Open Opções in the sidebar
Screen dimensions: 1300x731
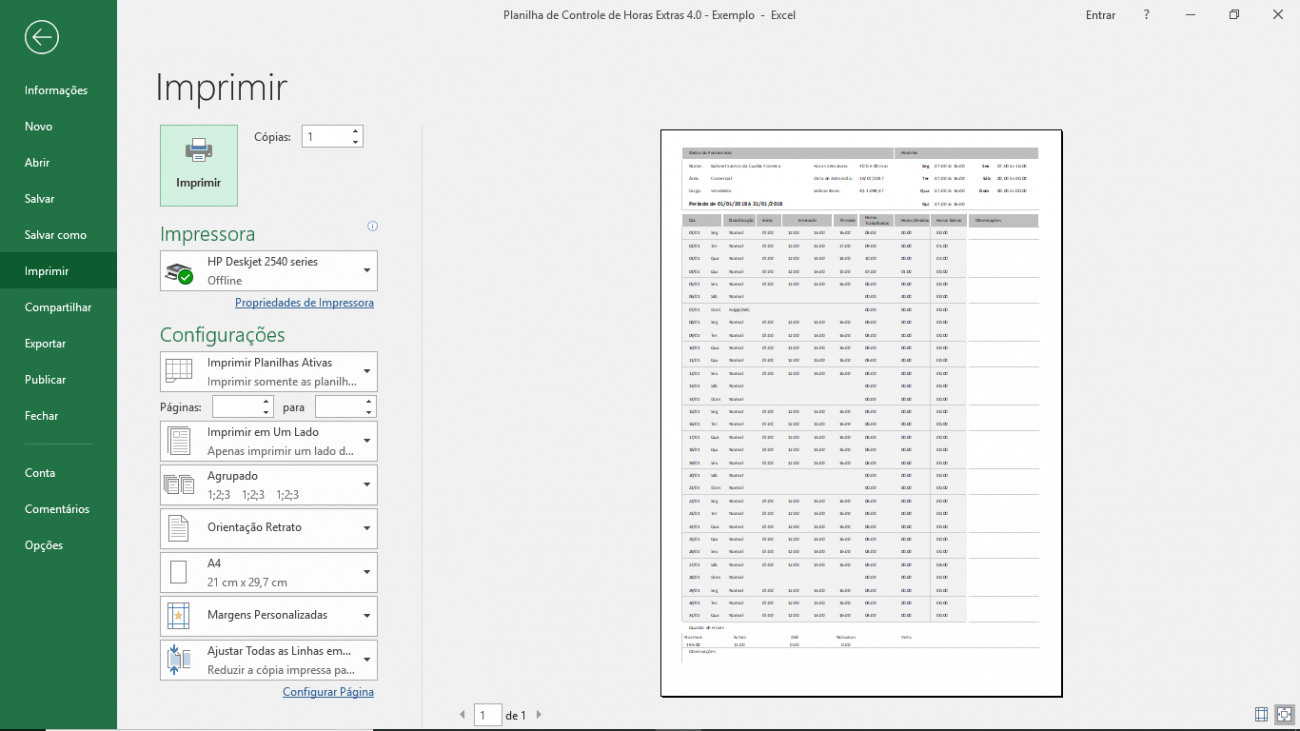pos(58,545)
